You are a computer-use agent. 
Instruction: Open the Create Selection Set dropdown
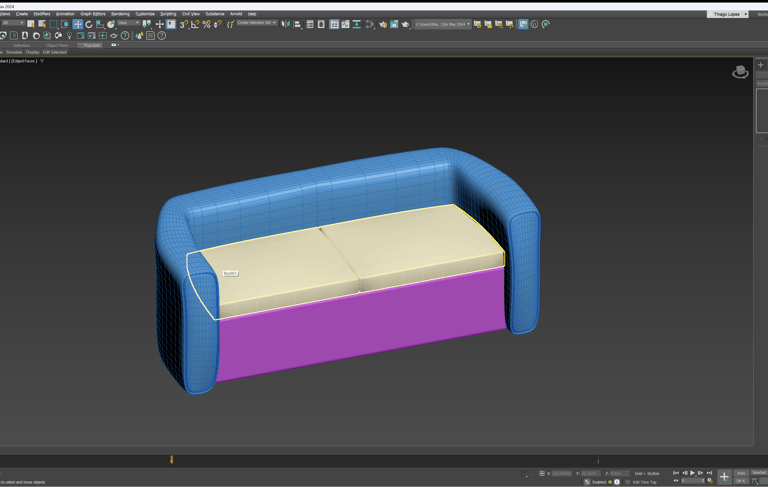(257, 23)
